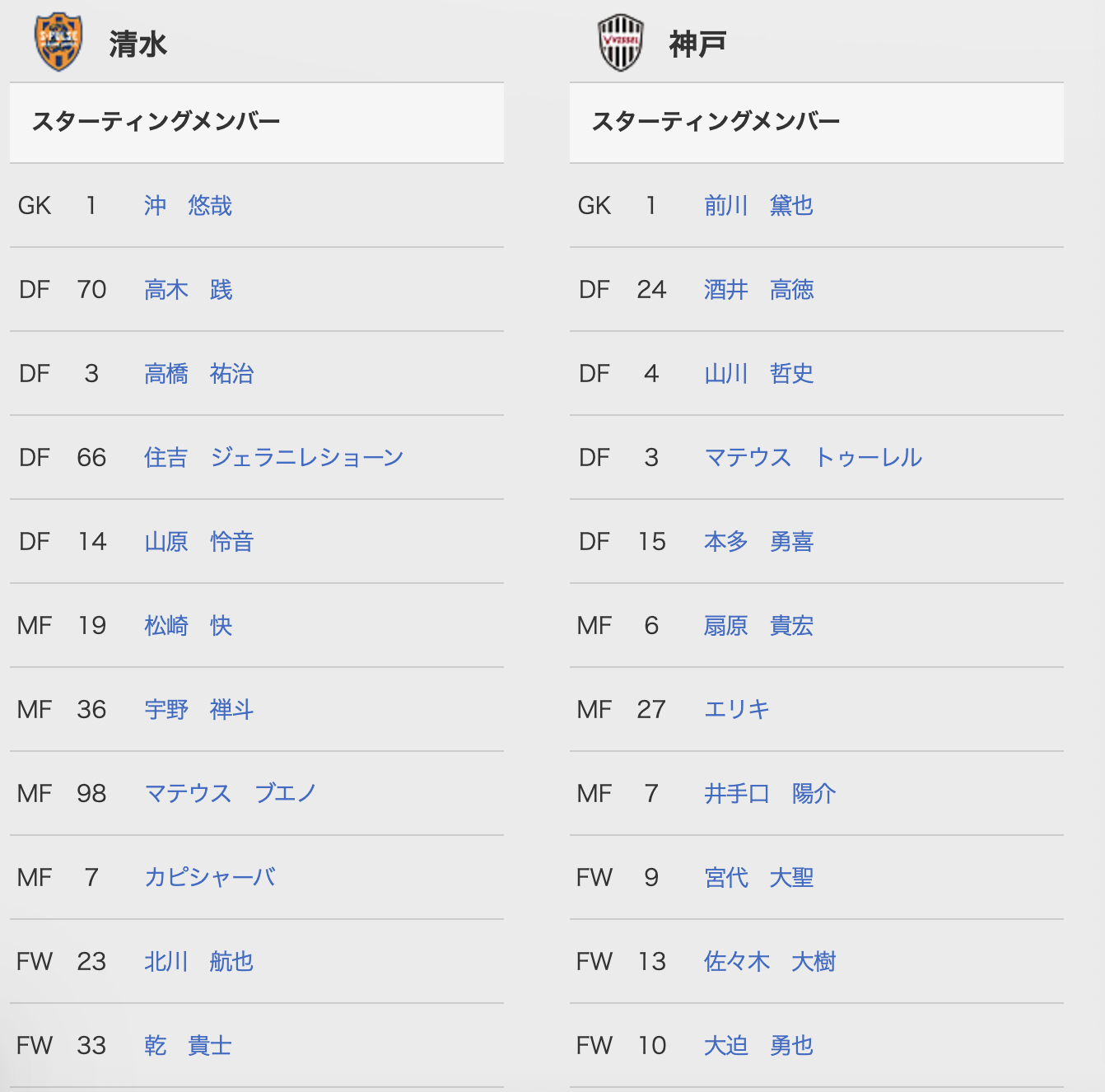This screenshot has width=1105, height=1092.
Task: Open player link 沖 悠哉
Action: coord(188,206)
